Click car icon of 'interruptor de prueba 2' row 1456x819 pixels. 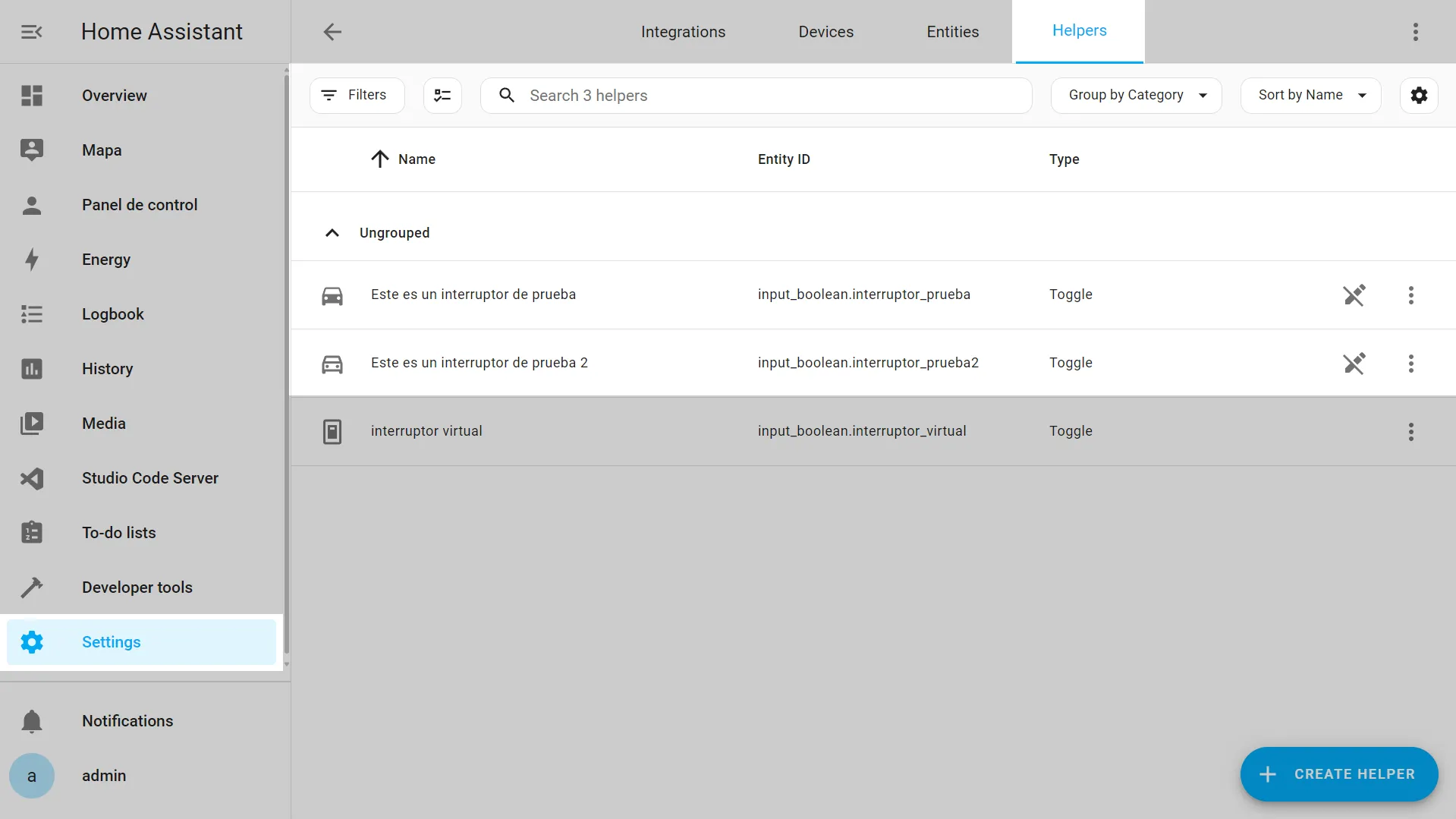tap(332, 364)
